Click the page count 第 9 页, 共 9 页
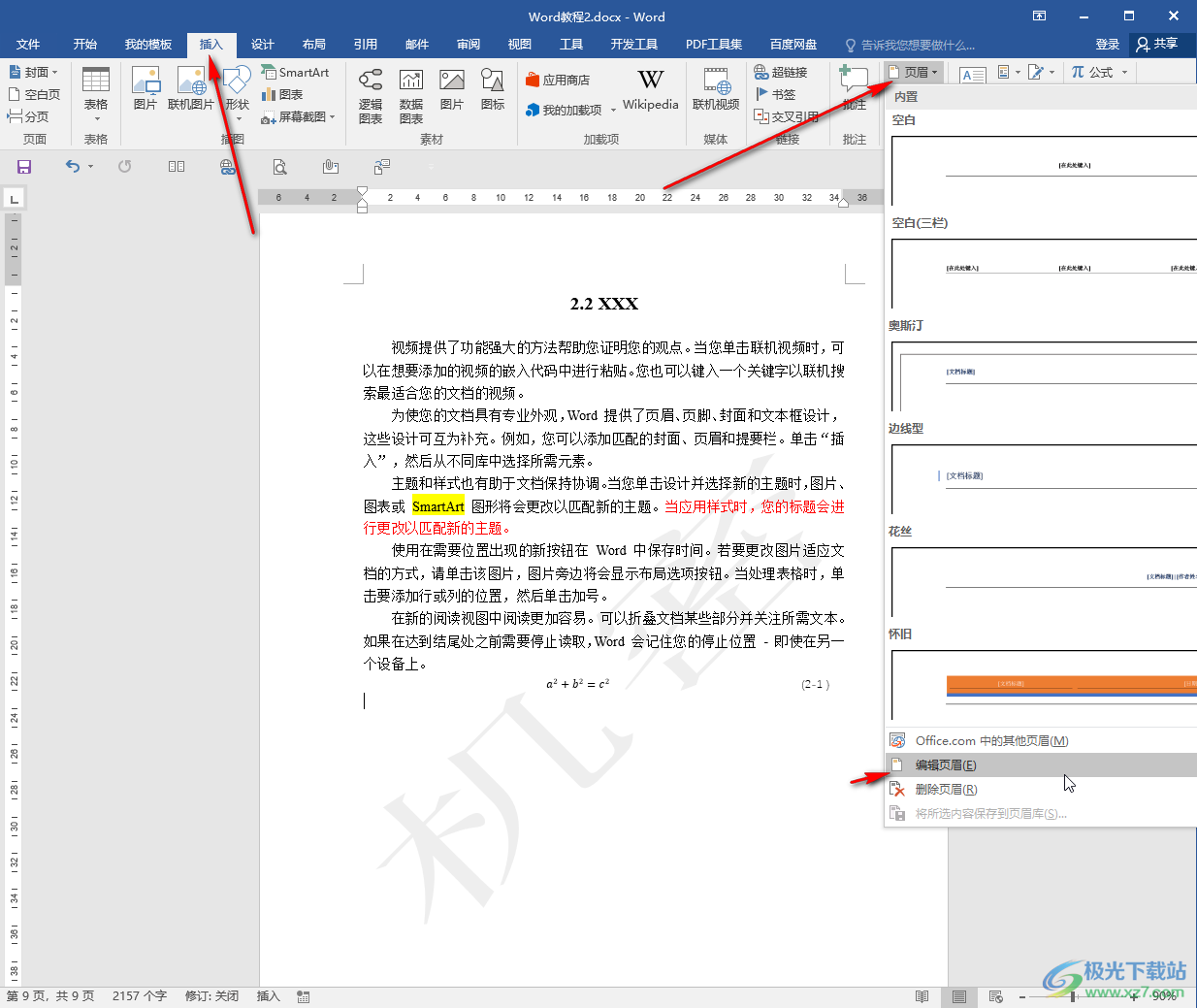 click(x=50, y=996)
